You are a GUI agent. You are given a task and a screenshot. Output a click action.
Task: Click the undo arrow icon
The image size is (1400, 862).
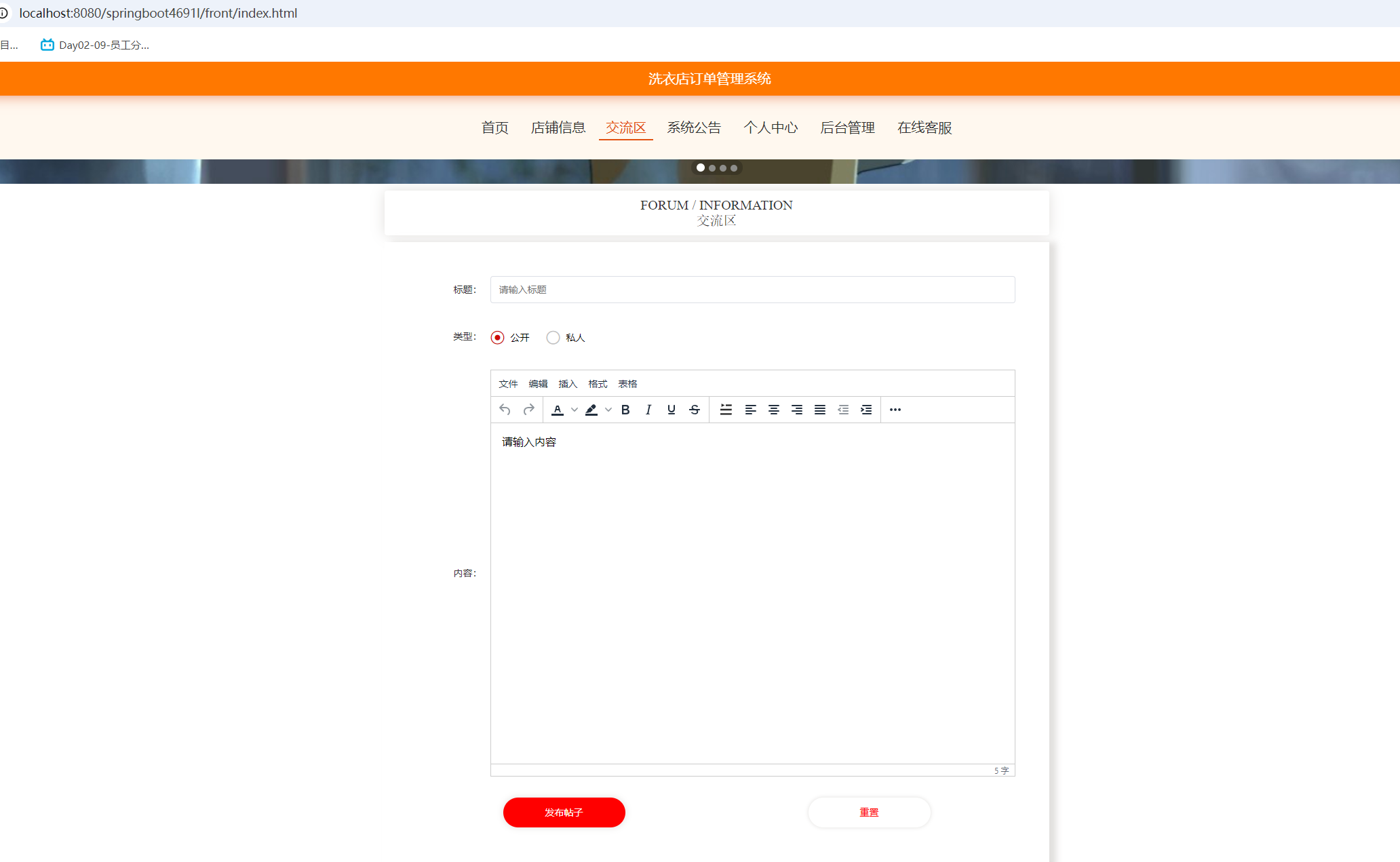click(505, 410)
